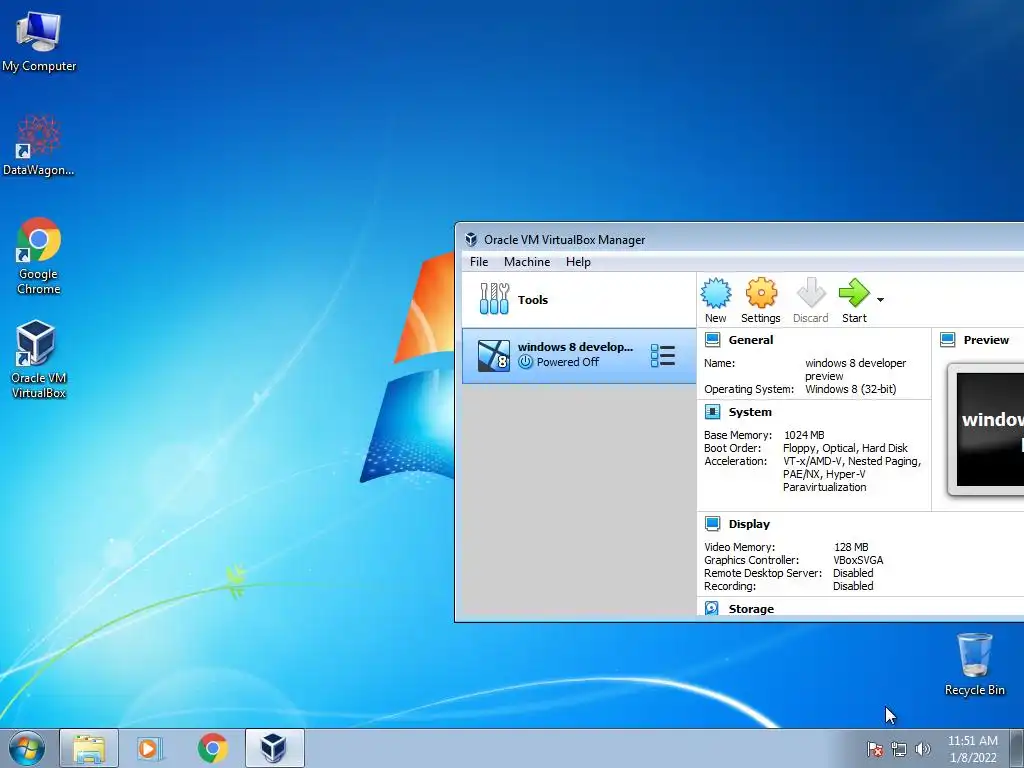Click the VBoxSVGA graphics controller value

(x=858, y=560)
